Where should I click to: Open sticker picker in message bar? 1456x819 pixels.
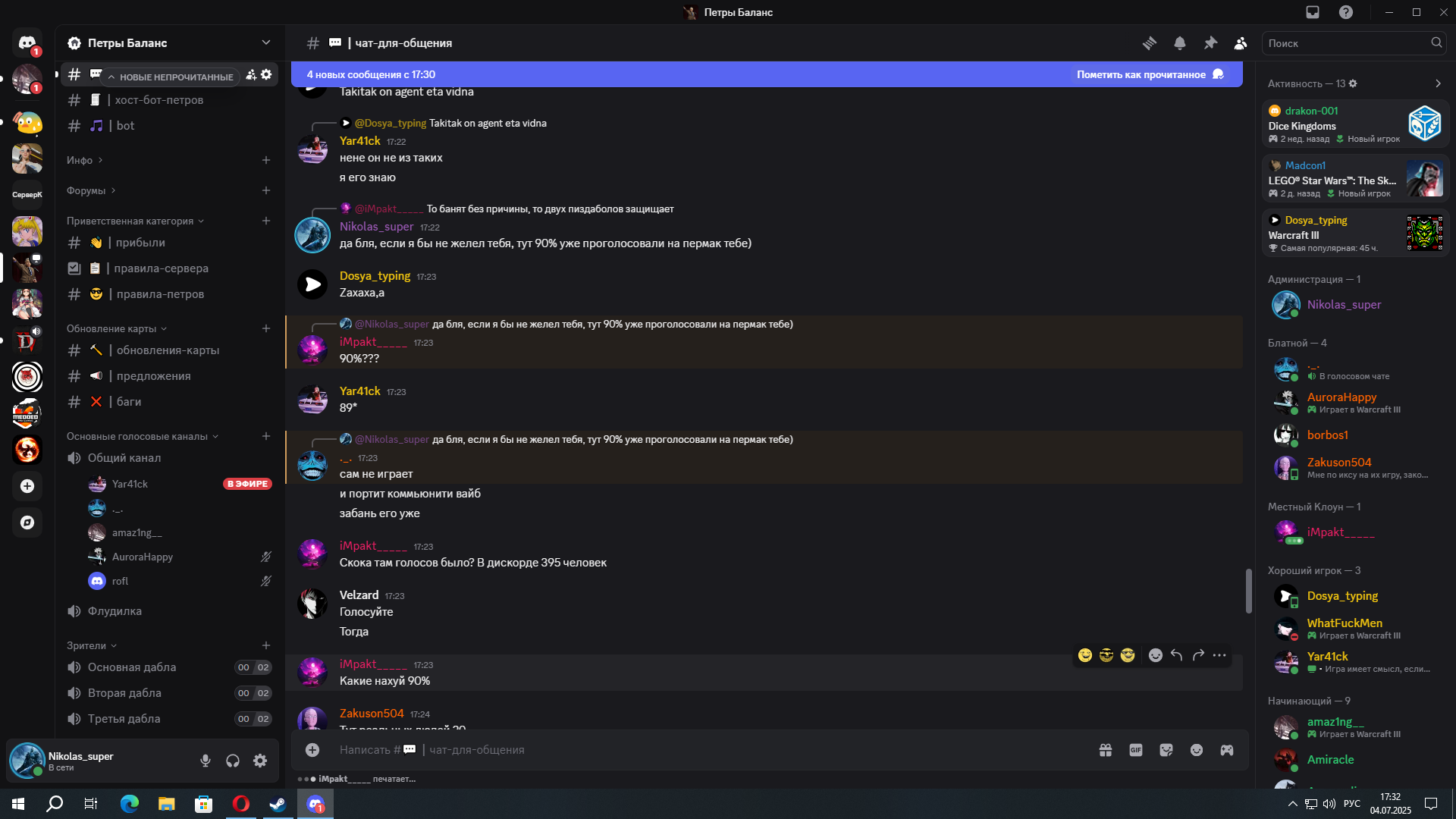[1166, 750]
